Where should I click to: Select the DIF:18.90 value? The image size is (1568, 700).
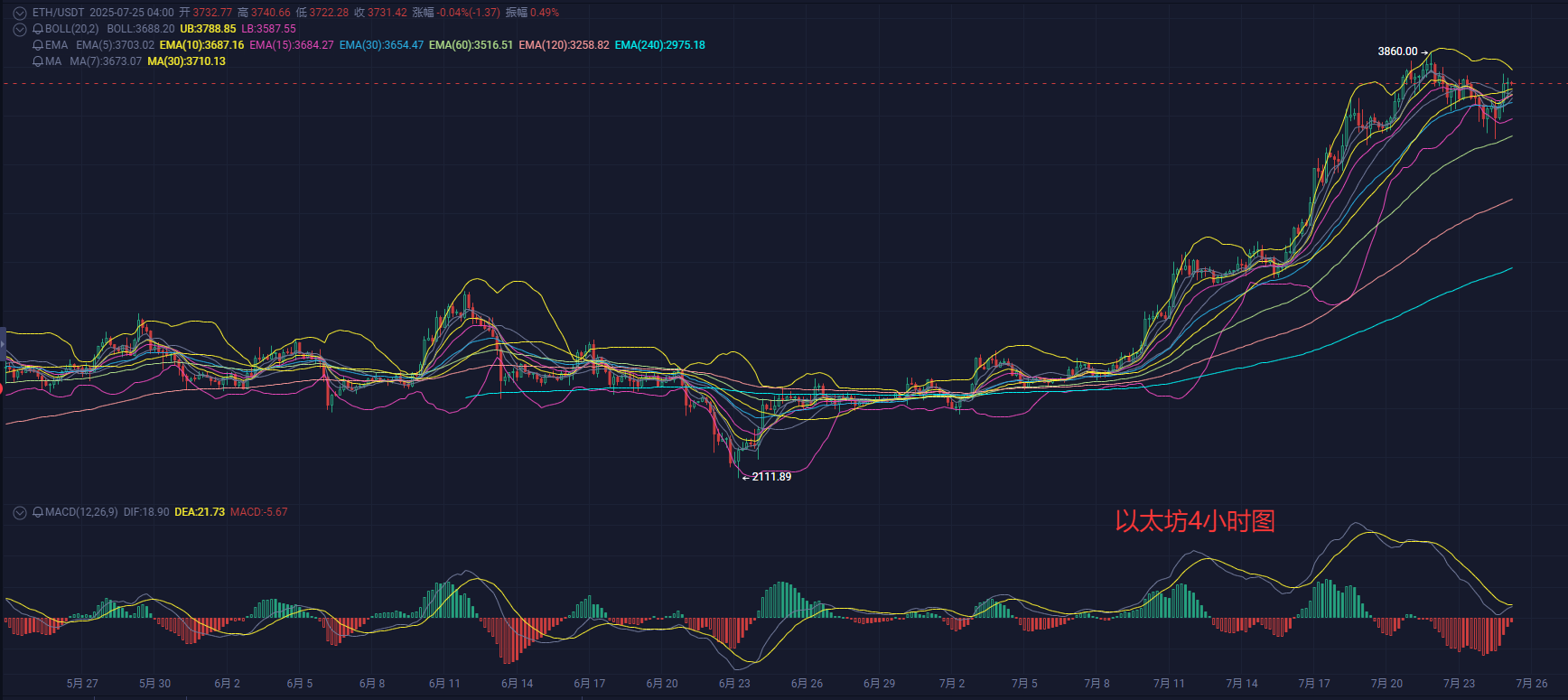click(x=146, y=512)
